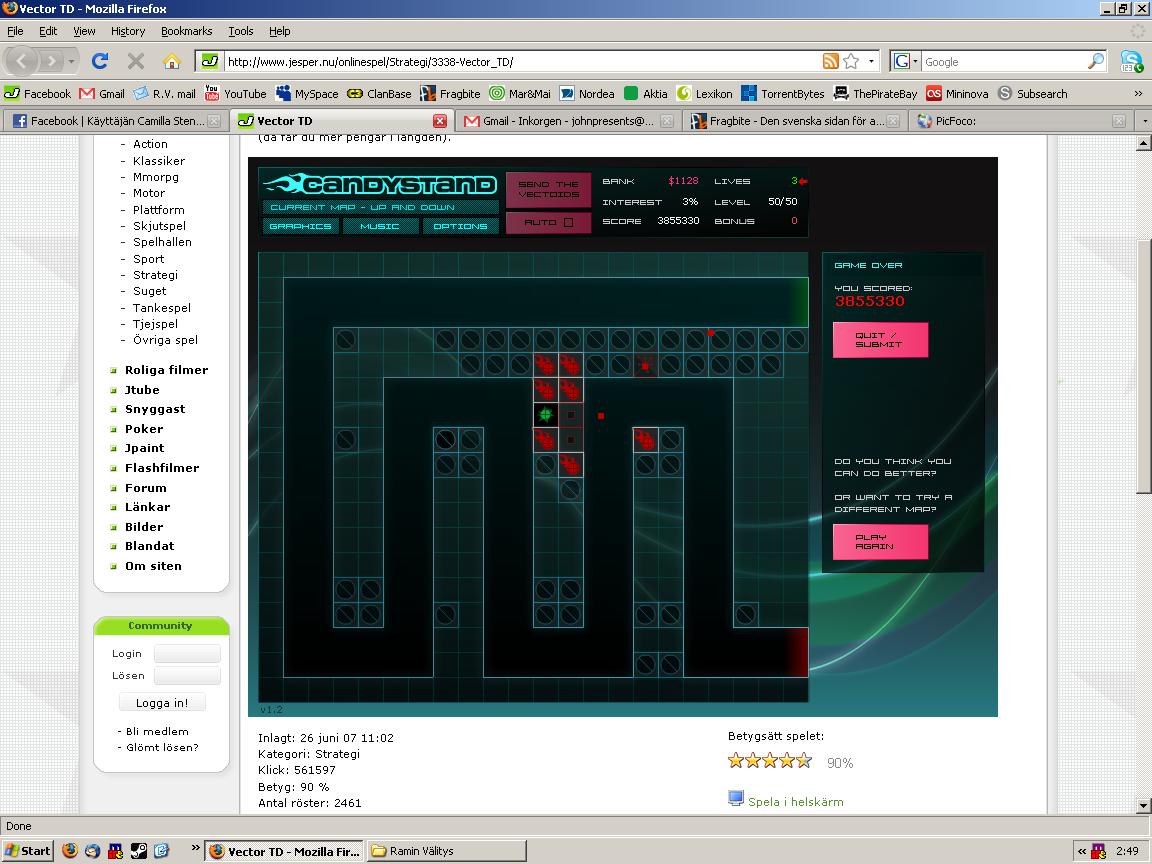Viewport: 1152px width, 864px height.
Task: Rate the game with fifth star
Action: [804, 760]
